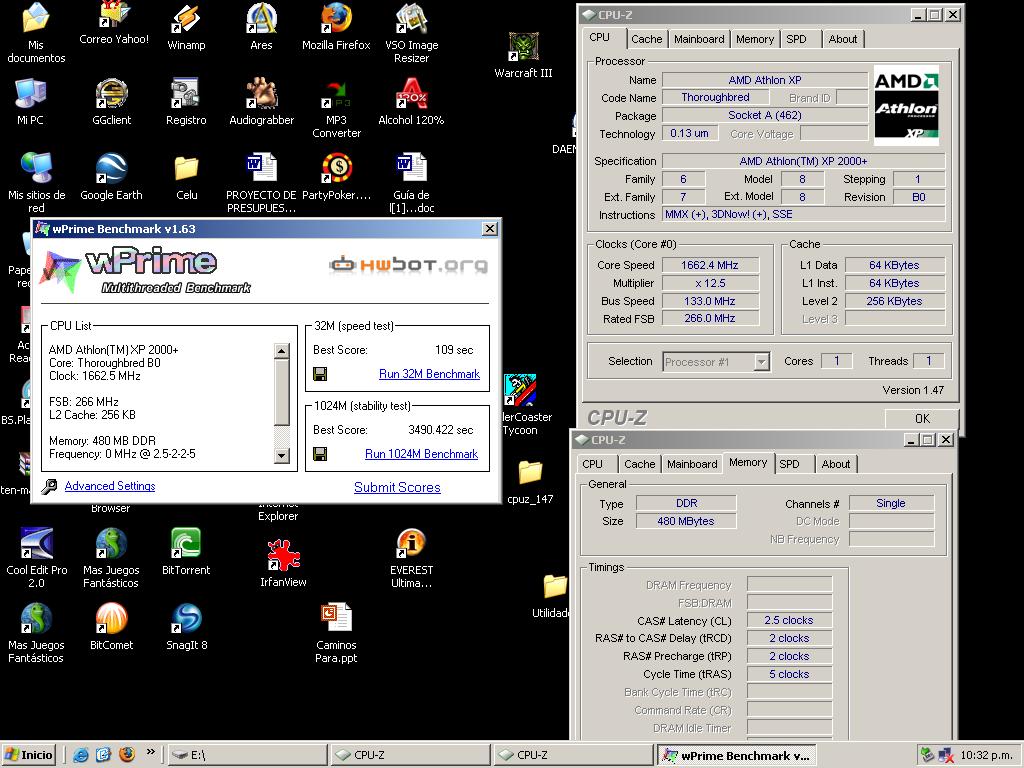Open Correo Yahoo! shortcut
This screenshot has width=1024, height=768.
[114, 23]
